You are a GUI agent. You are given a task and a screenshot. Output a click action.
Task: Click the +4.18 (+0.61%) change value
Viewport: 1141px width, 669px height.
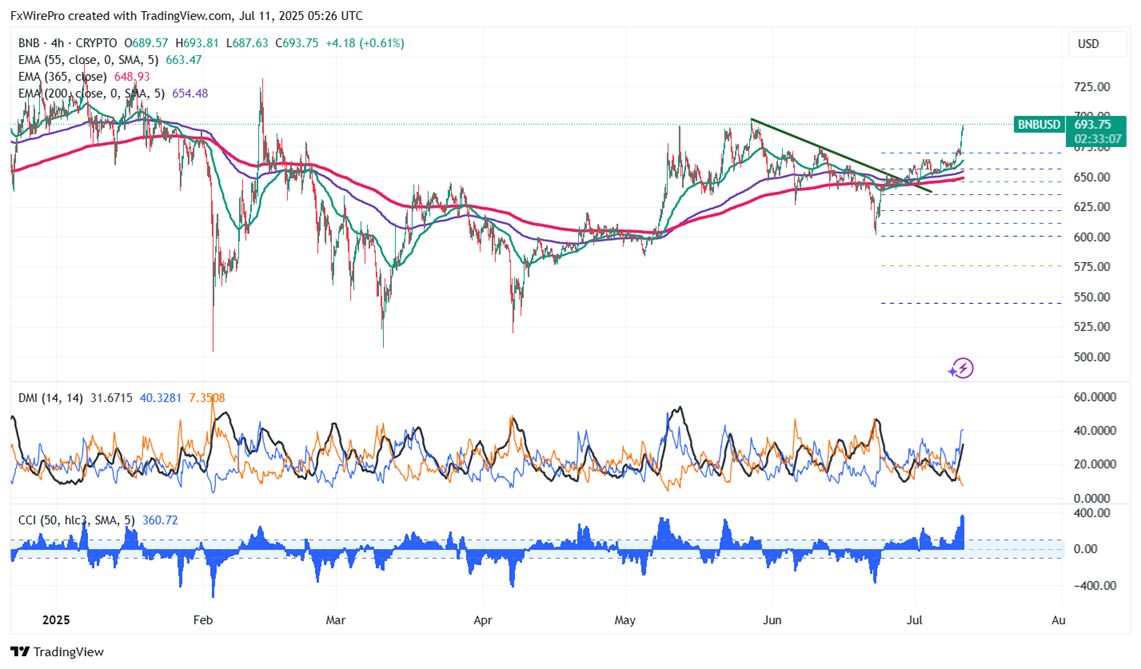(365, 43)
